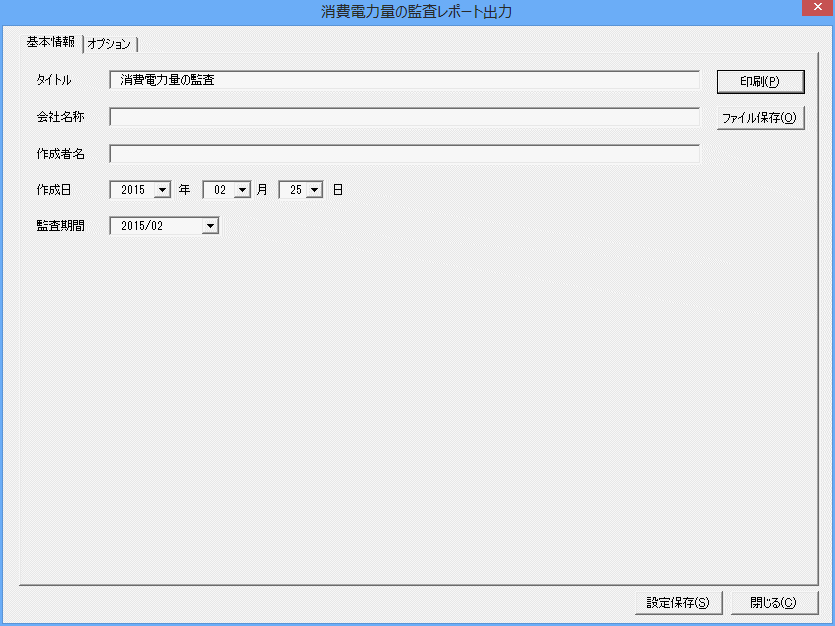Click the ファイル保存(O) button
The height and width of the screenshot is (626, 835).
[x=760, y=118]
